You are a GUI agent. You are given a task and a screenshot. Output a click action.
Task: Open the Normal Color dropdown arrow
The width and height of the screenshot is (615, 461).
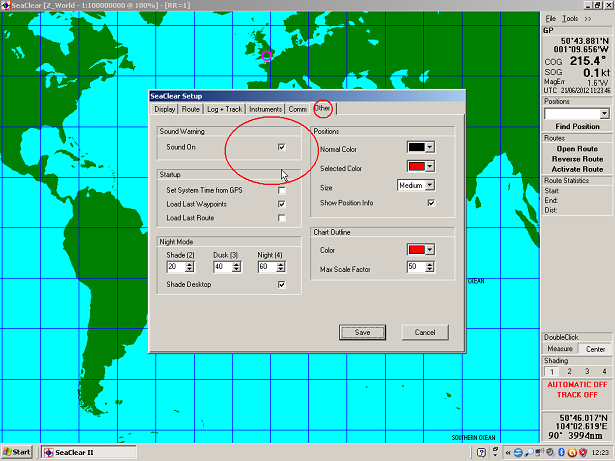coord(430,147)
